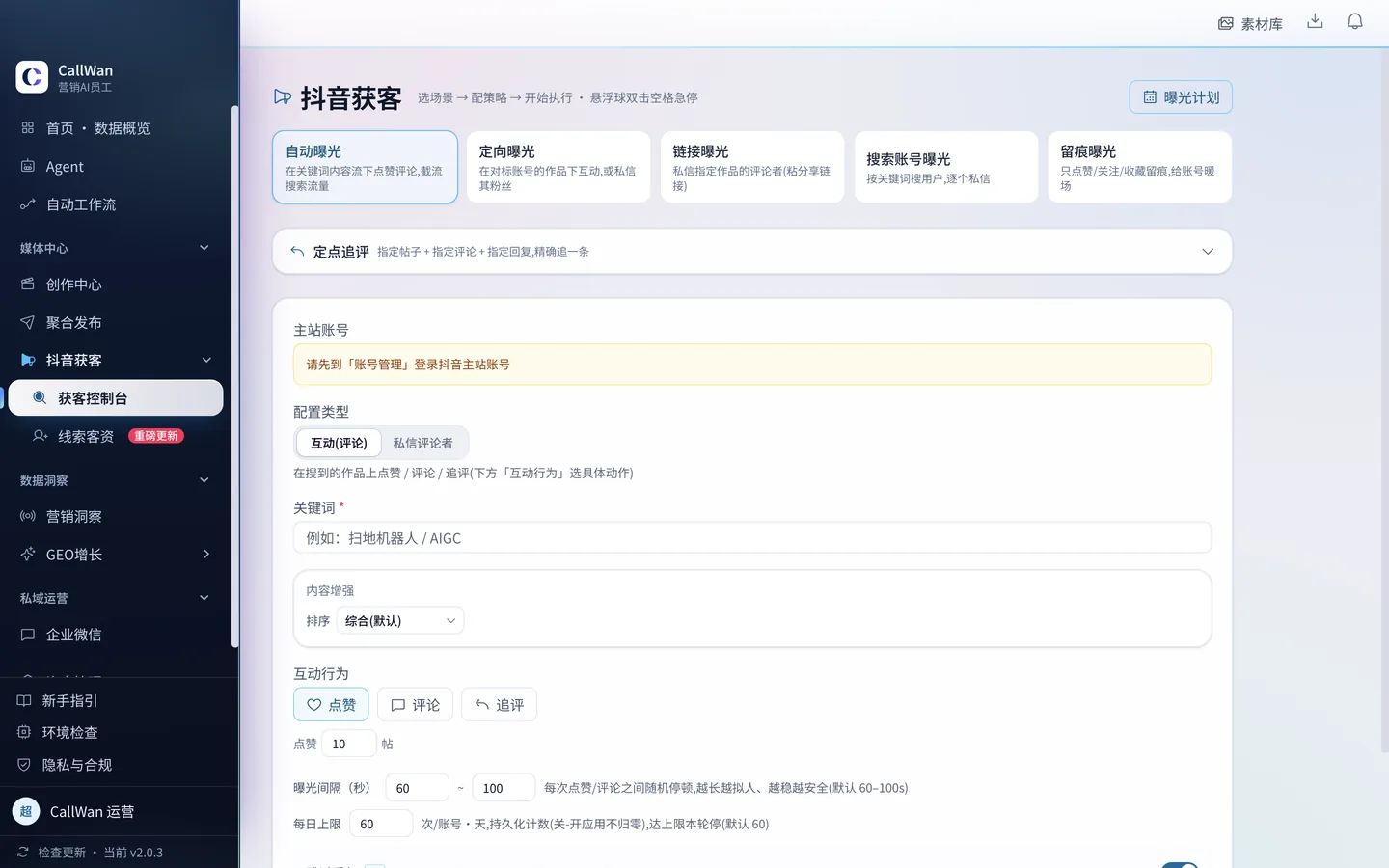Select the 私信评论者 config type
The height and width of the screenshot is (868, 1389).
[x=422, y=443]
